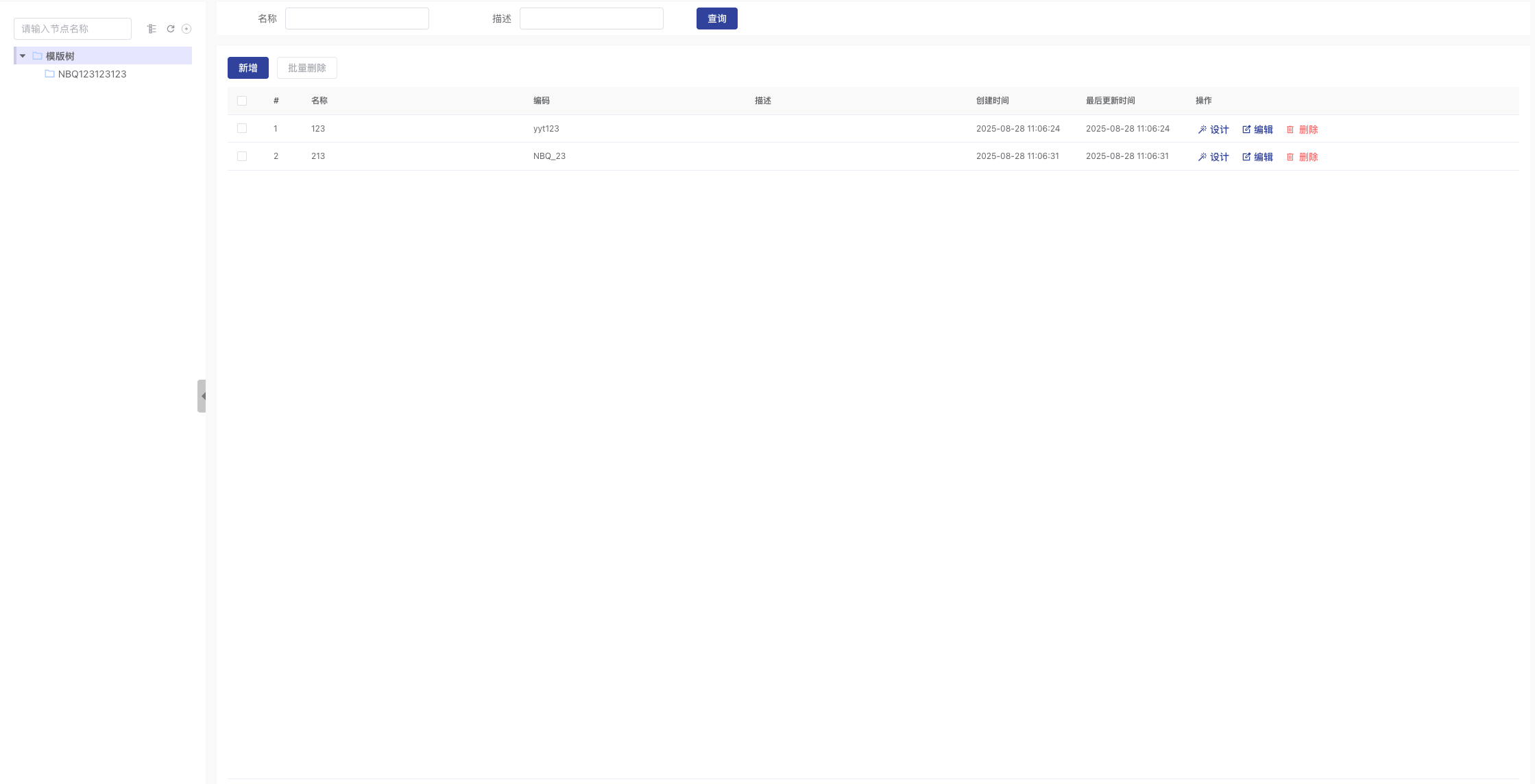Viewport: 1535px width, 784px height.
Task: Click the refresh tree icon
Action: (x=171, y=29)
